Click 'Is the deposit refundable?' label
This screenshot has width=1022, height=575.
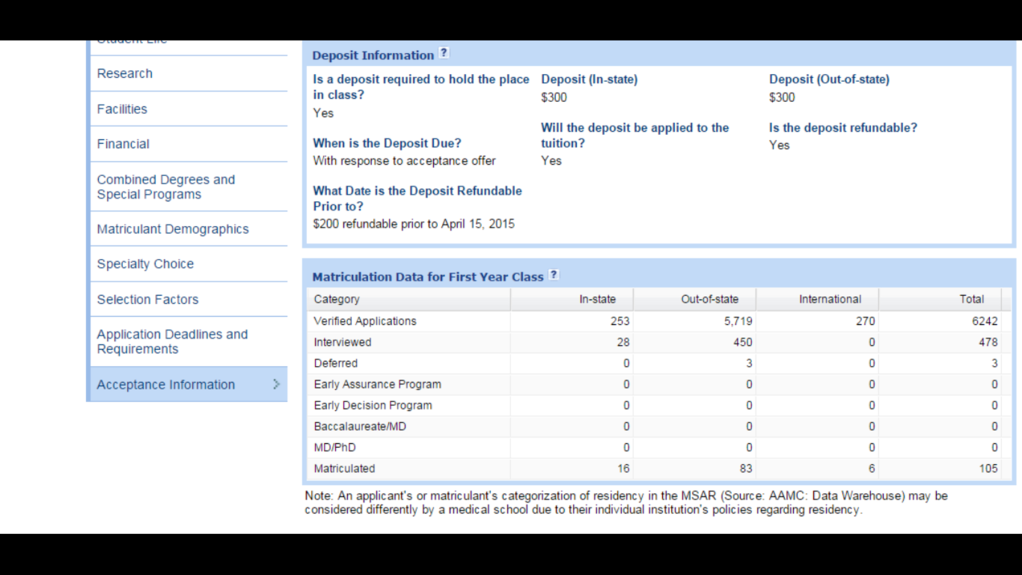click(x=843, y=128)
